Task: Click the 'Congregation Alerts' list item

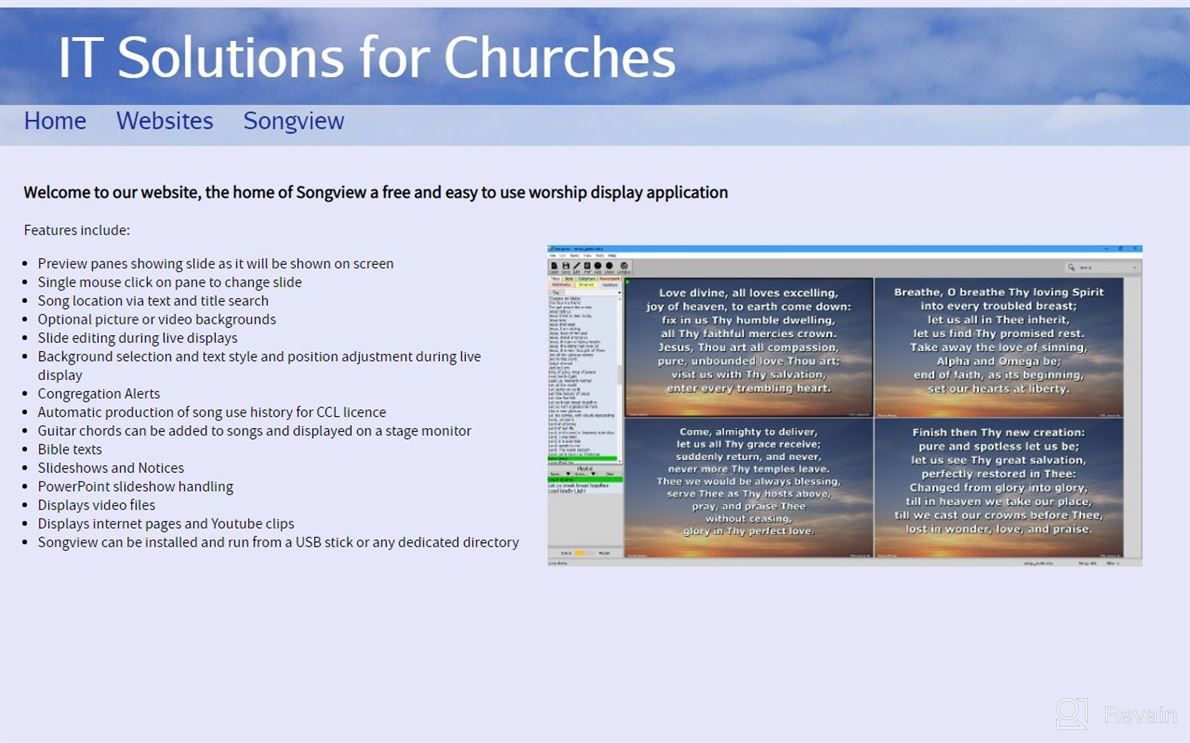Action: pos(99,393)
